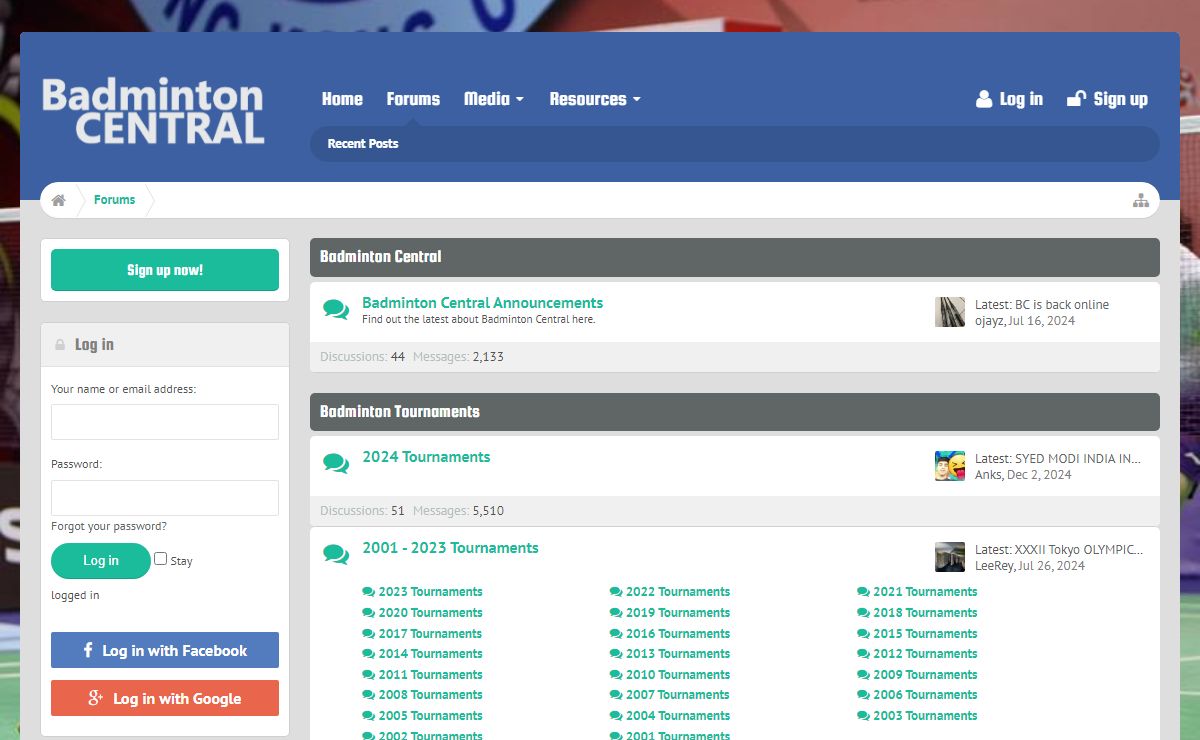Expand the Media dropdown menu
This screenshot has width=1200, height=740.
click(x=493, y=99)
